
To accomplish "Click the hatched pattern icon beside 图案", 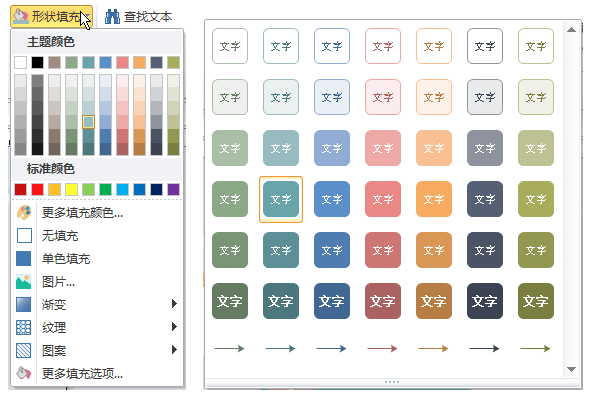I will tap(24, 350).
